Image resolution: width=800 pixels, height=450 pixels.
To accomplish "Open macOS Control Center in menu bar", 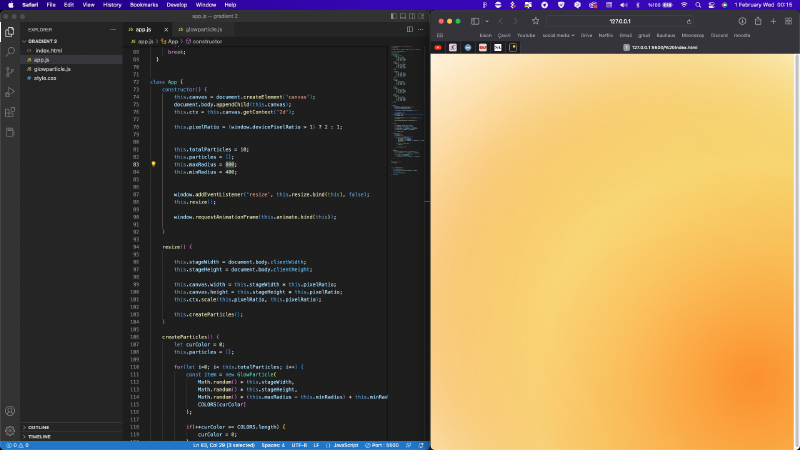I will (x=712, y=5).
